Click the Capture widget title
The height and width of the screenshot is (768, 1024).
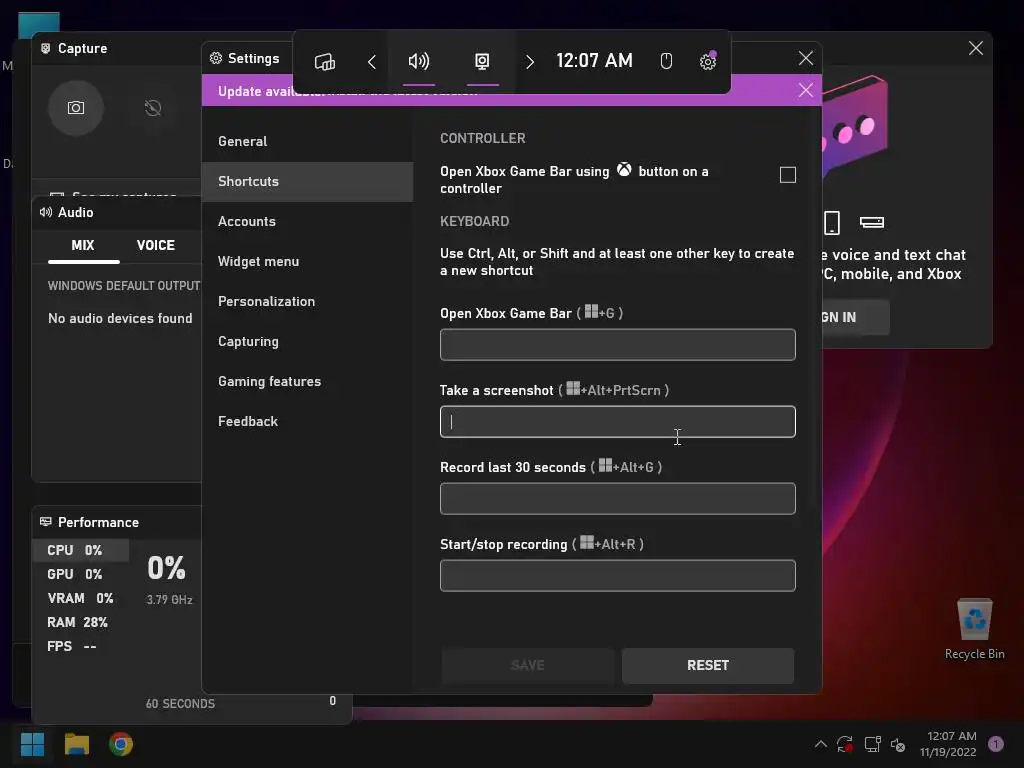[82, 48]
